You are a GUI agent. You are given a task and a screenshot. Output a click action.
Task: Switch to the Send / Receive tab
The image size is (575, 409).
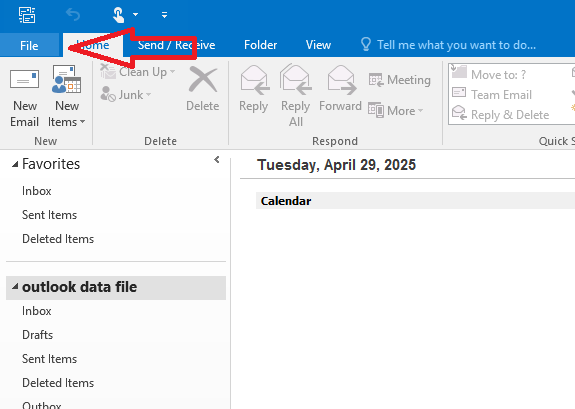176,45
